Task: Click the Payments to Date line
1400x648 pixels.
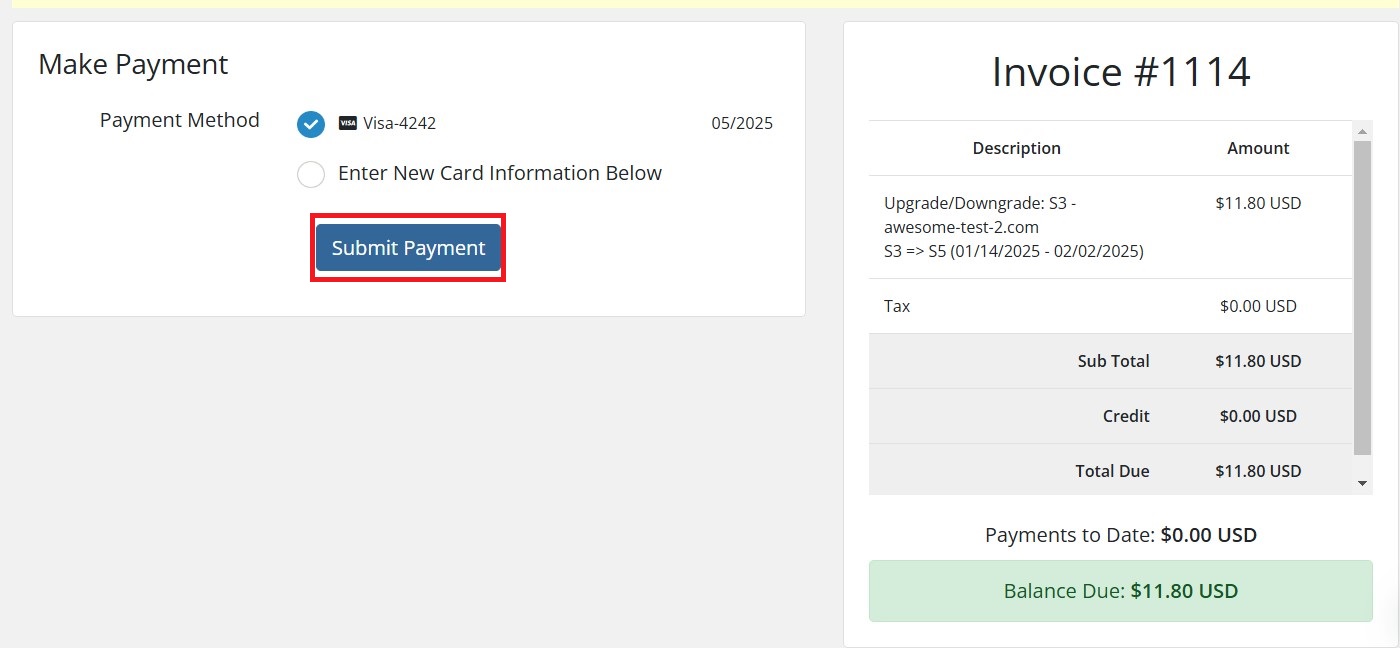Action: tap(1121, 535)
